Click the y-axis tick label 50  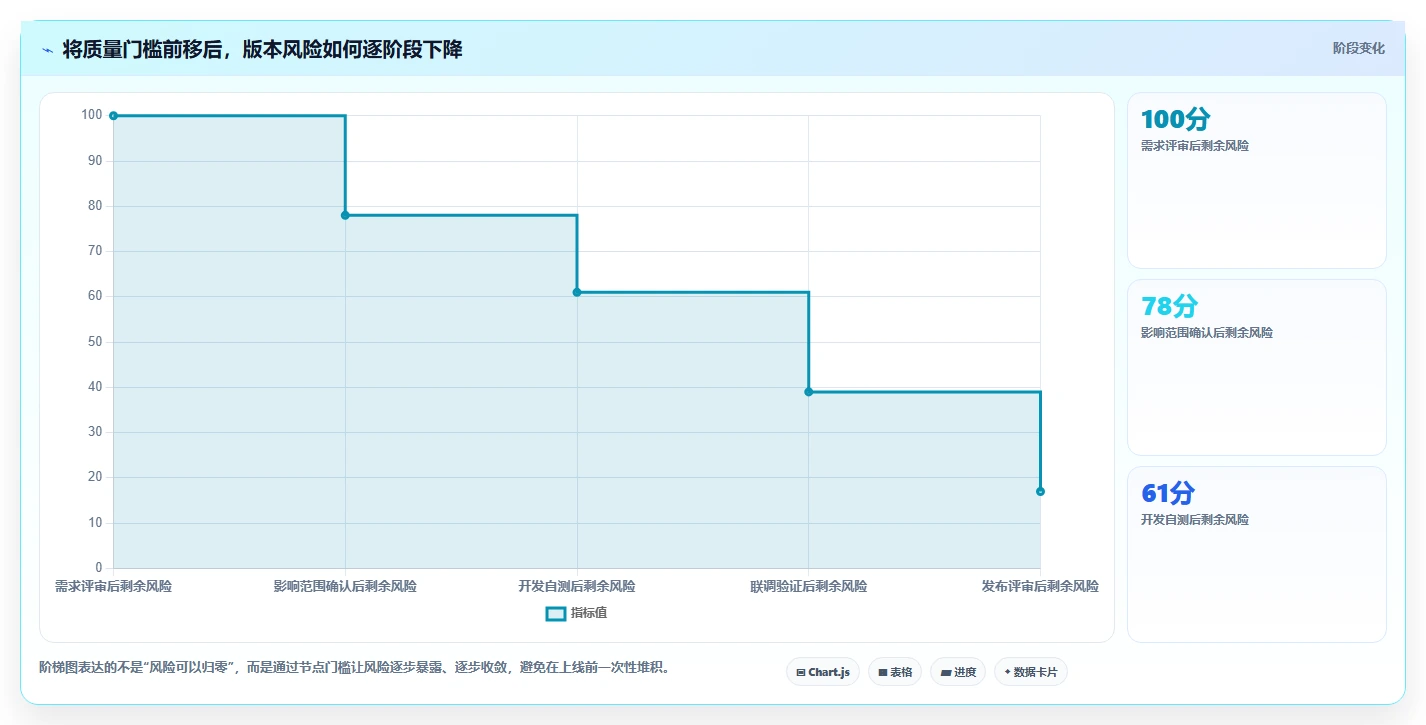click(x=95, y=342)
